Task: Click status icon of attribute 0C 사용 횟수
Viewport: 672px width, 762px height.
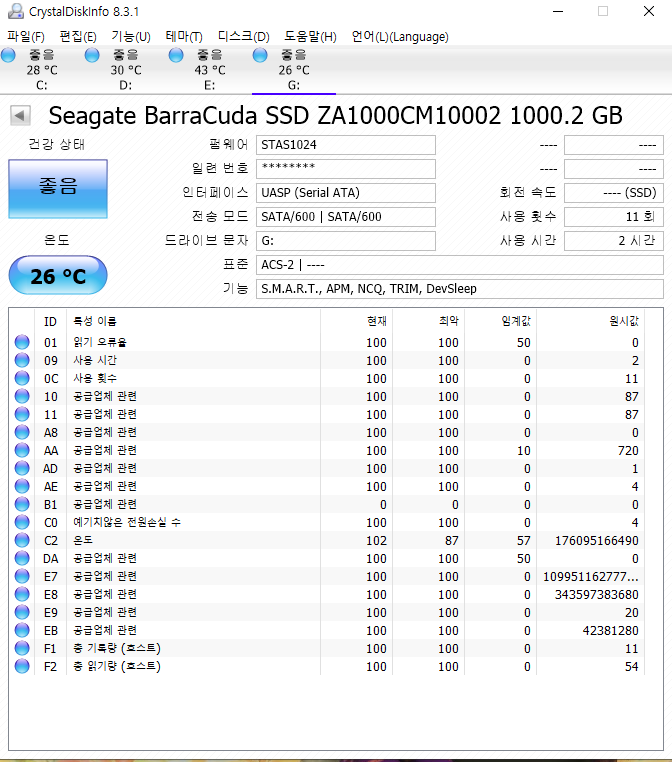Action: pyautogui.click(x=22, y=378)
